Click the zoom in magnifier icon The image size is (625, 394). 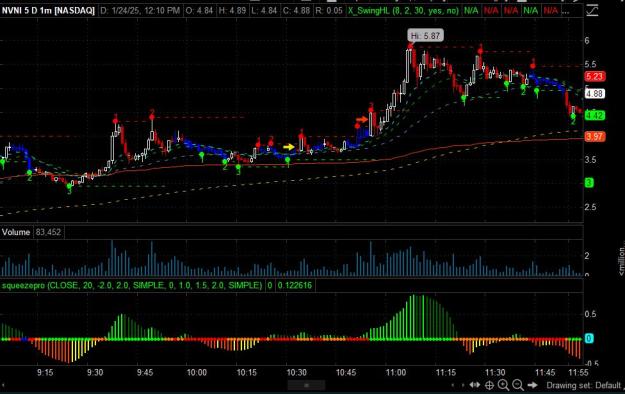[503, 385]
